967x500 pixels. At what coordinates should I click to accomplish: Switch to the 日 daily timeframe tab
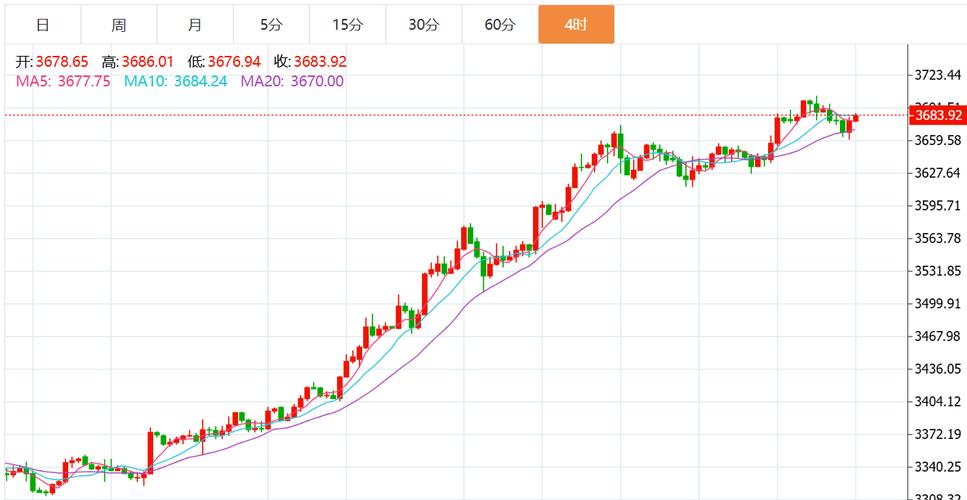click(x=43, y=25)
